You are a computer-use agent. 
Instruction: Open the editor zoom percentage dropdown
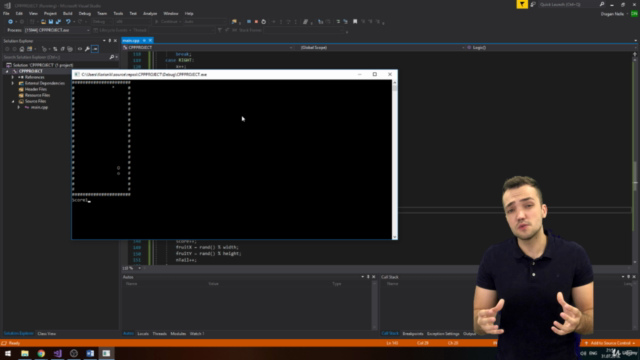[x=139, y=268]
